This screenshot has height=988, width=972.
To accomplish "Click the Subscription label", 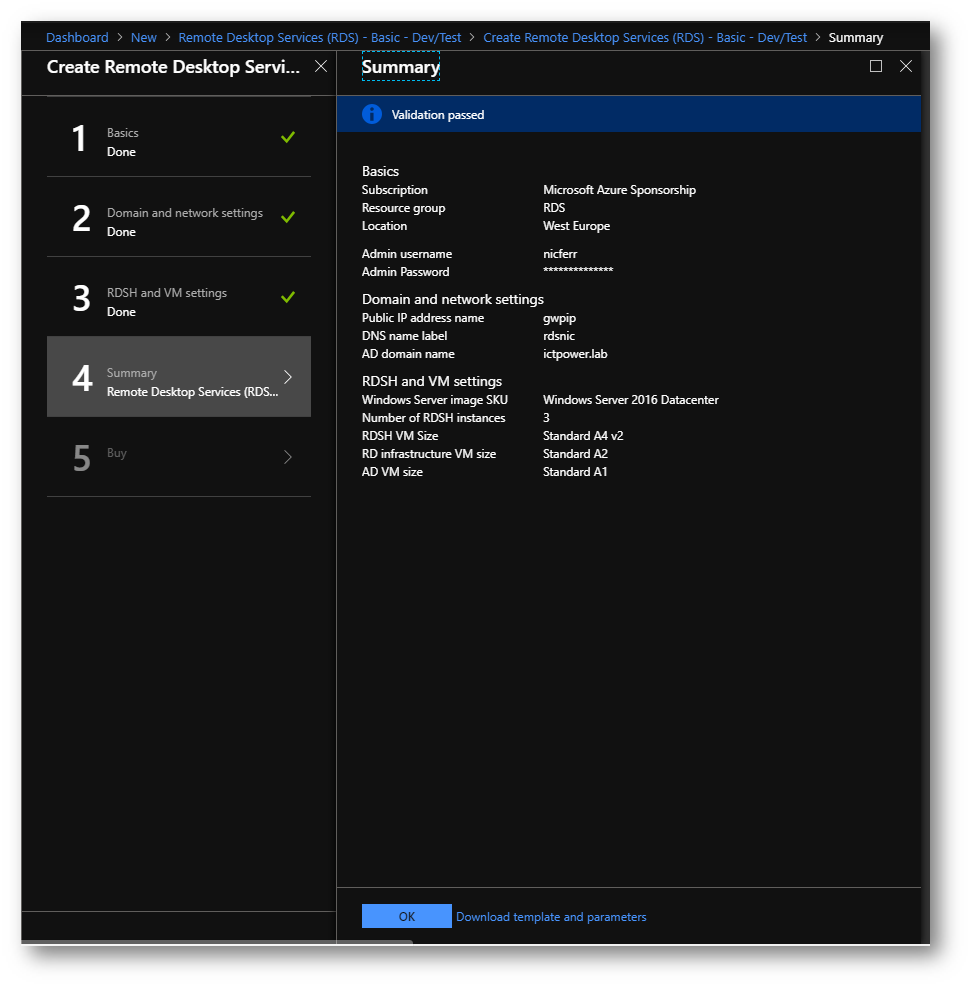I will (394, 190).
